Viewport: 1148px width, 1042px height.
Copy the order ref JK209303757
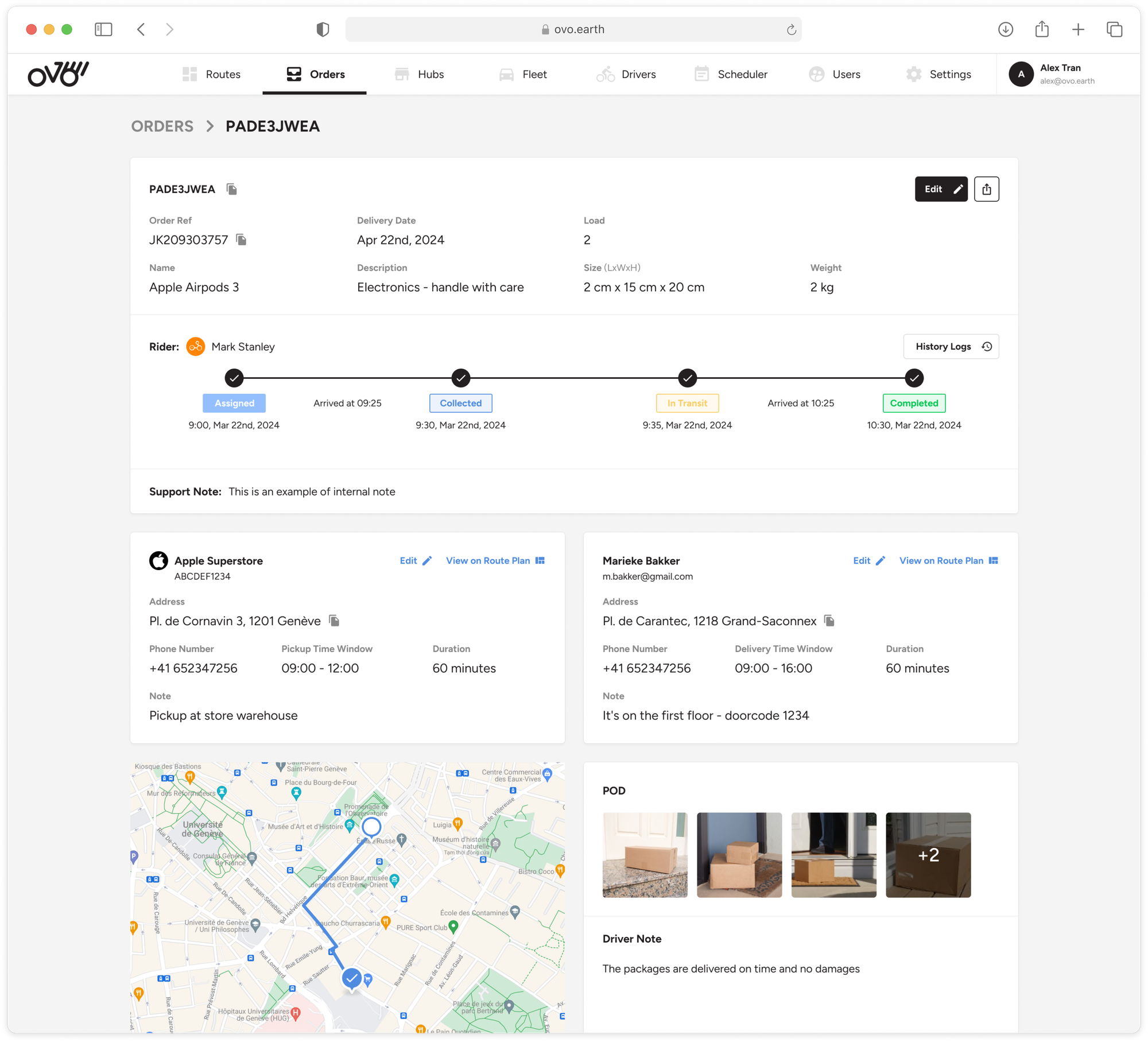pyautogui.click(x=242, y=239)
